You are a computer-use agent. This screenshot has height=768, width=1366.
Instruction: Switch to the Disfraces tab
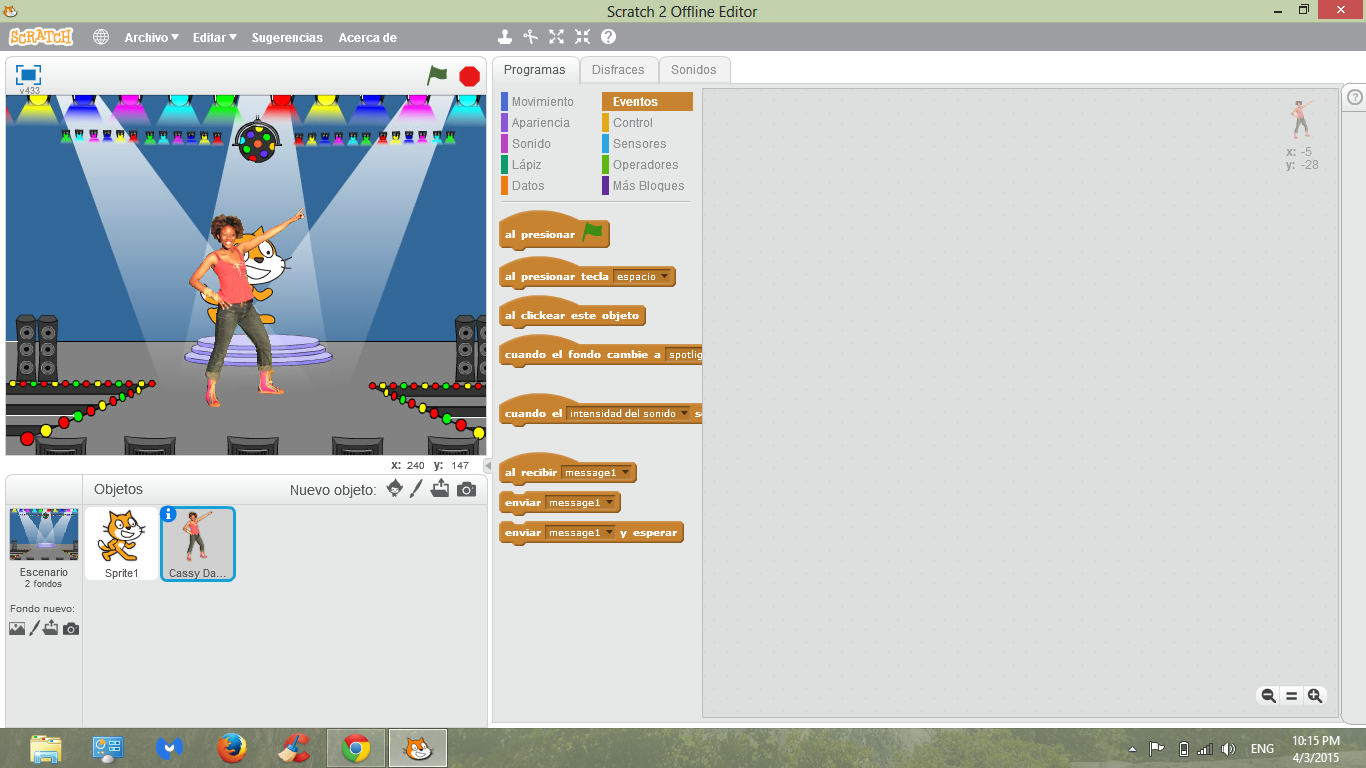[x=619, y=70]
